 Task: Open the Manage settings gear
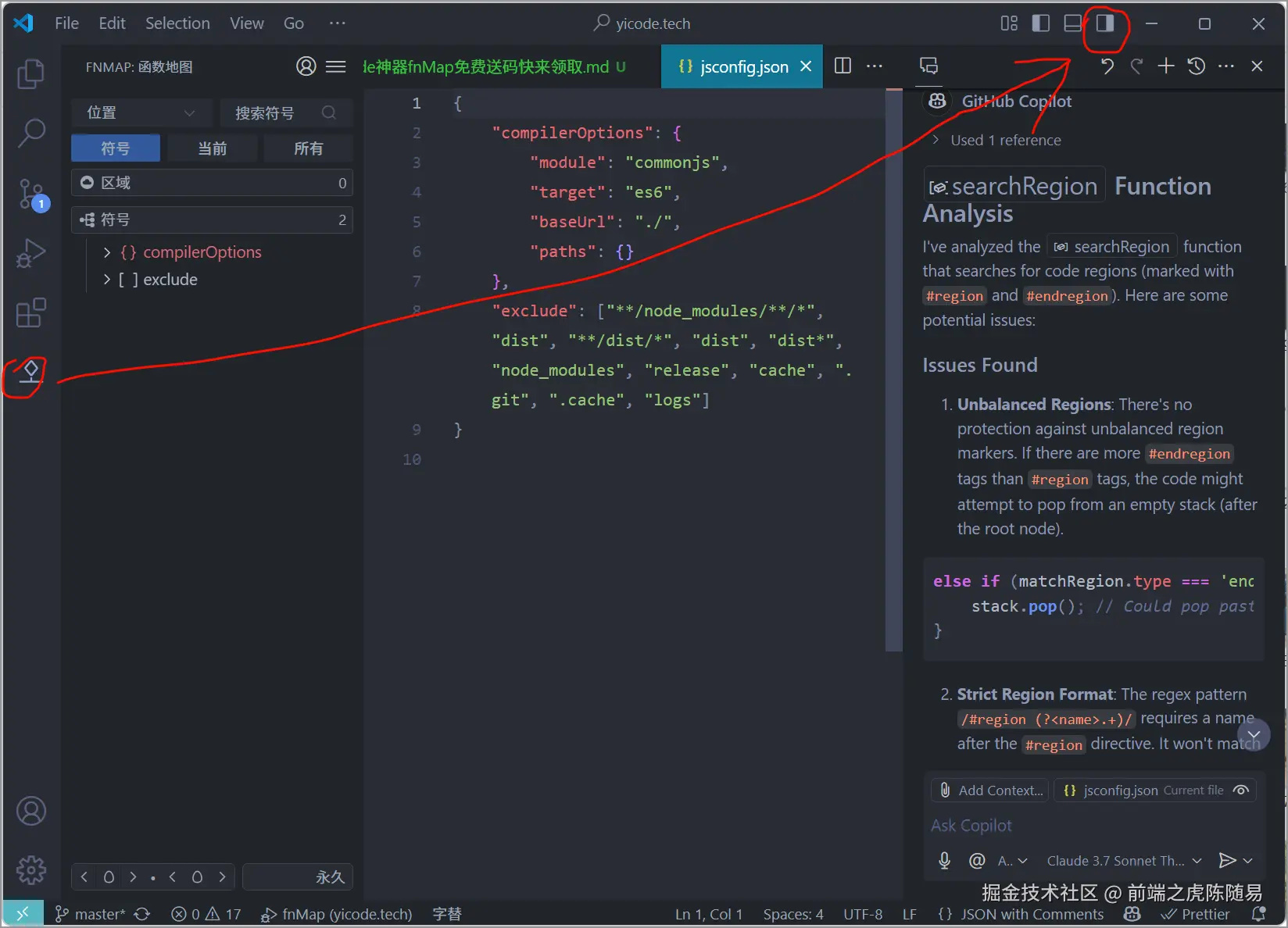pos(31,869)
